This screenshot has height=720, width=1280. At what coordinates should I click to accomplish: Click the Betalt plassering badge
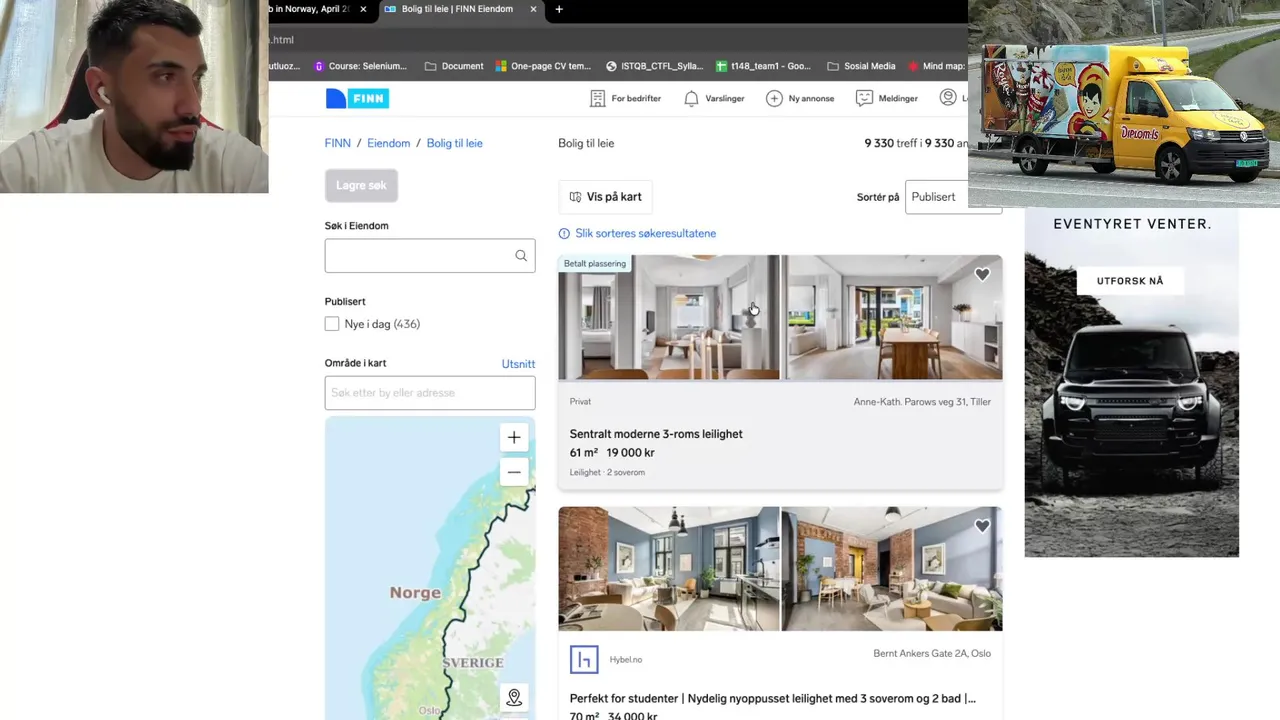click(595, 264)
